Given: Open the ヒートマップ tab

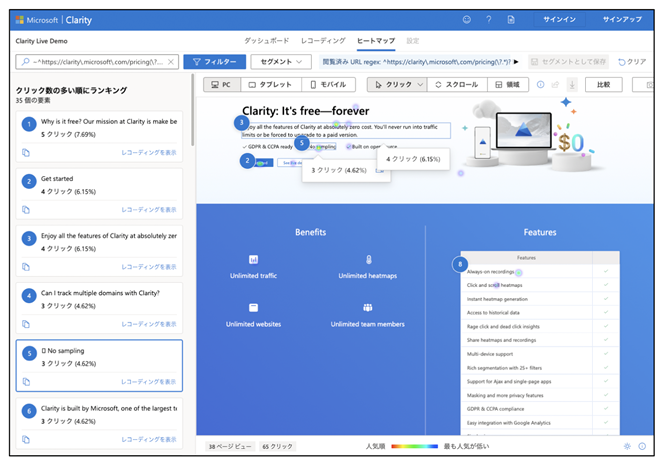Looking at the screenshot, I should tap(376, 41).
